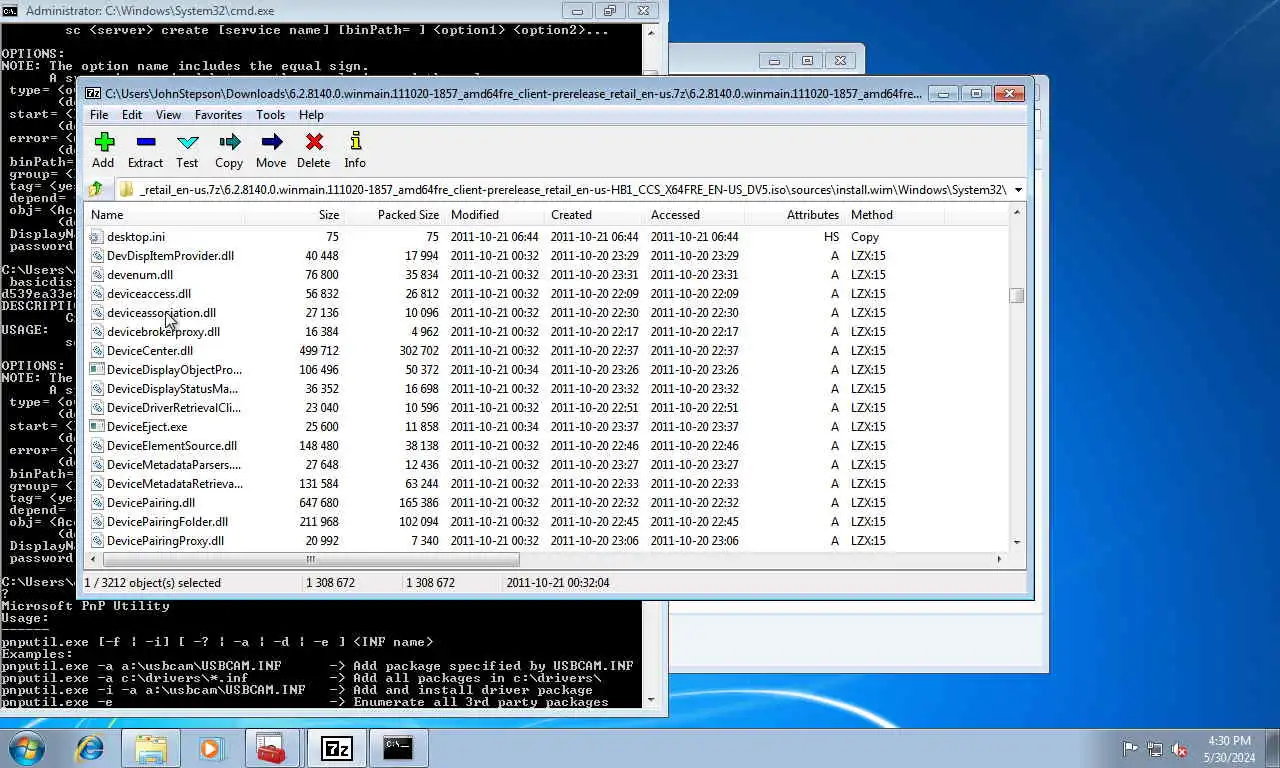Viewport: 1280px width, 768px height.
Task: Click the Delete toolbar icon
Action: click(x=314, y=142)
